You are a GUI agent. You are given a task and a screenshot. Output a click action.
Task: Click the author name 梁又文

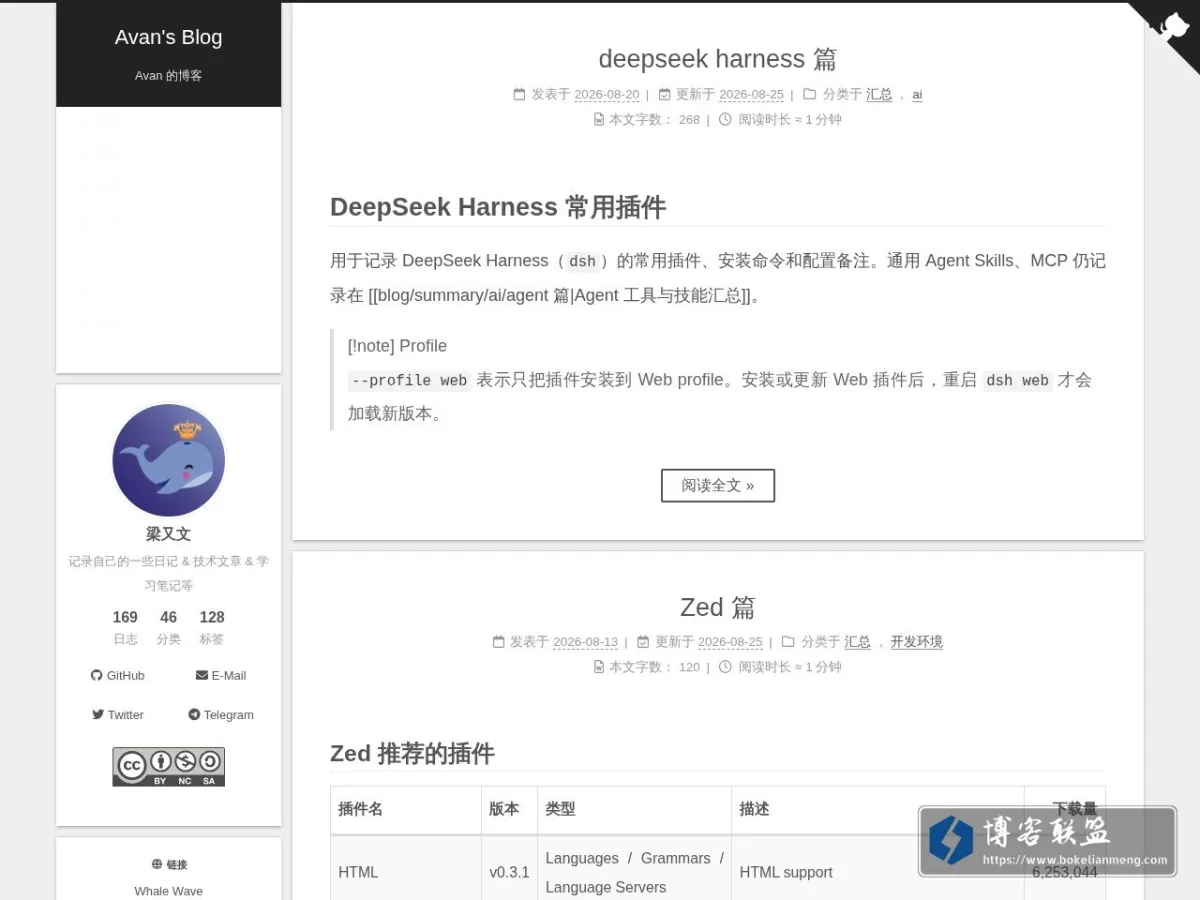(168, 534)
